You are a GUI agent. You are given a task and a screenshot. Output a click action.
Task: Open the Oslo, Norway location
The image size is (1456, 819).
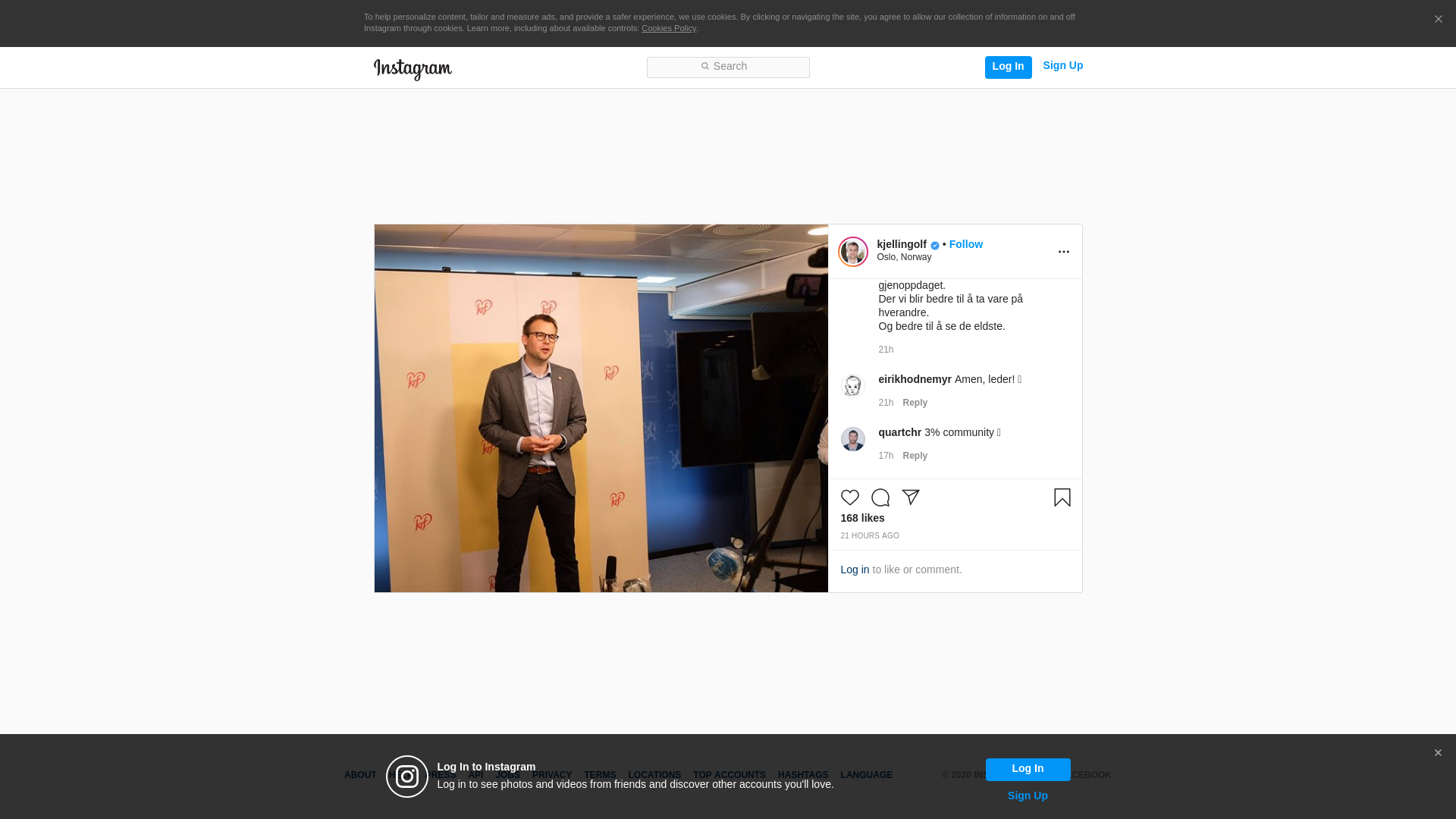(904, 257)
